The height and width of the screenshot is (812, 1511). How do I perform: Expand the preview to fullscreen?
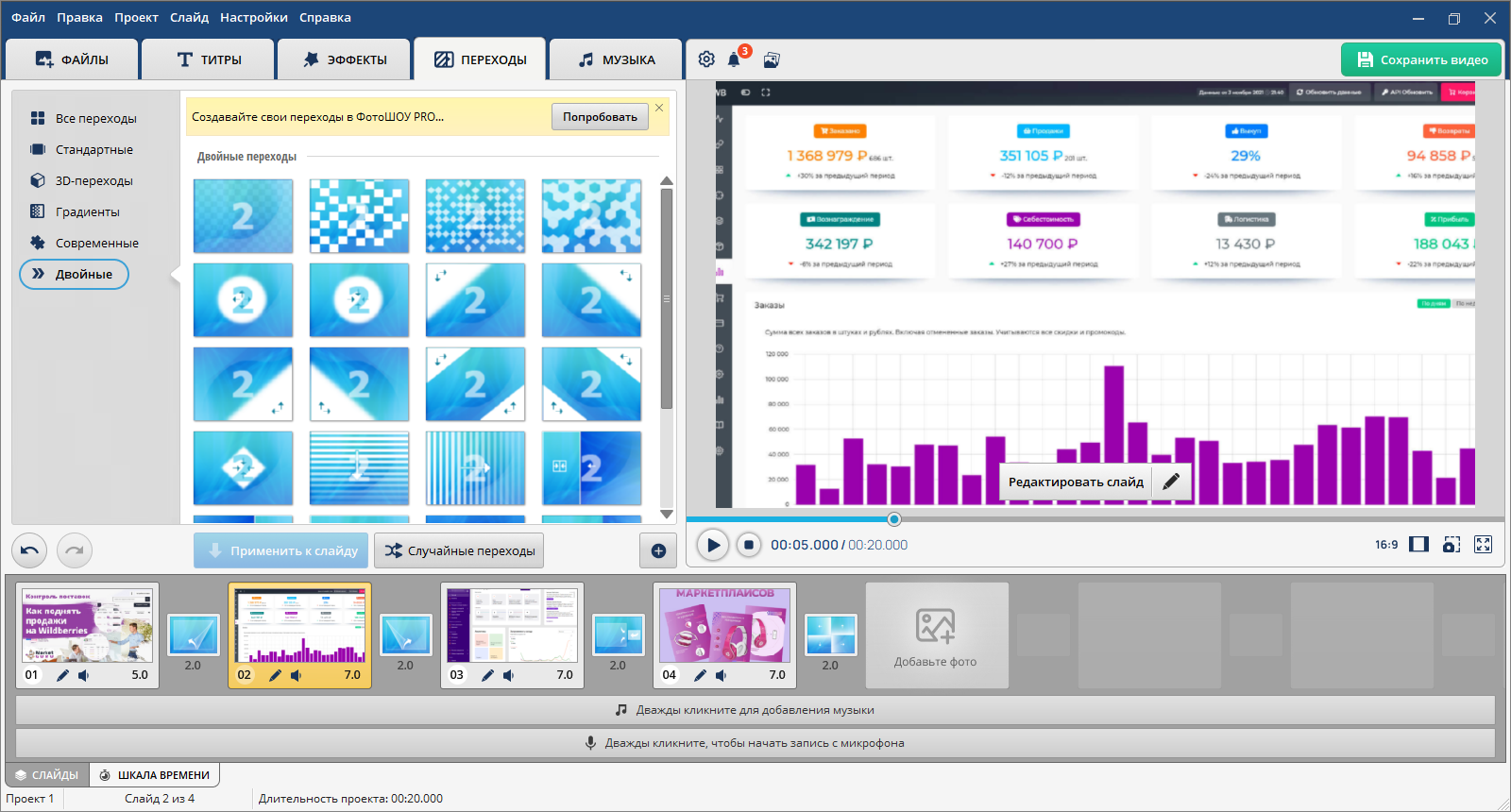1484,545
